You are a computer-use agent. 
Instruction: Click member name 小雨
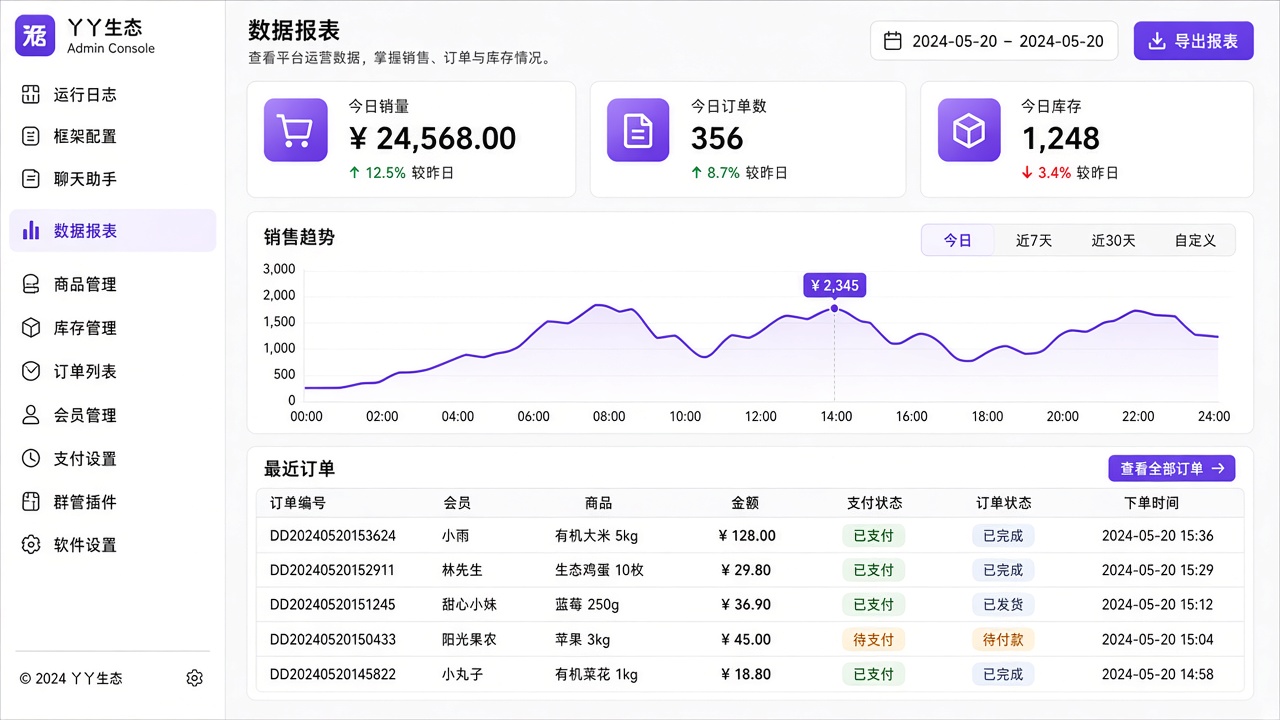456,536
